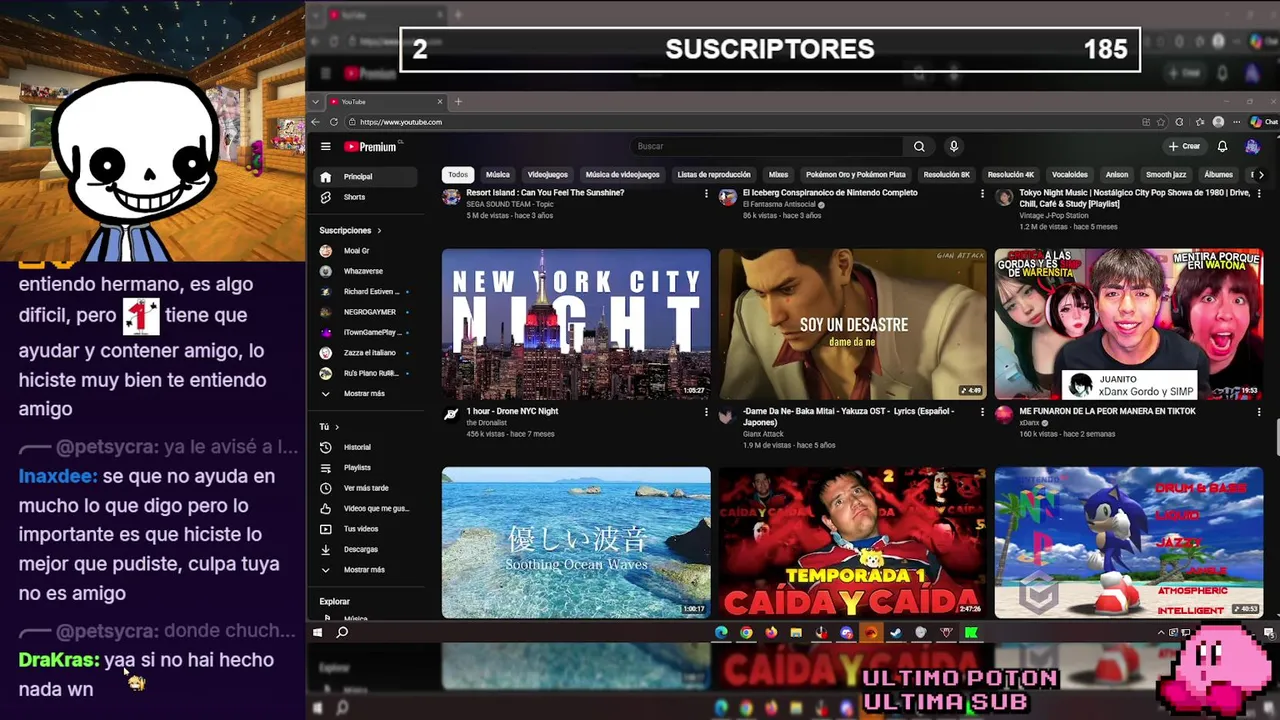Play Caída y Caída Temporada 1 thumbnail
Image resolution: width=1280 pixels, height=720 pixels.
coord(852,542)
